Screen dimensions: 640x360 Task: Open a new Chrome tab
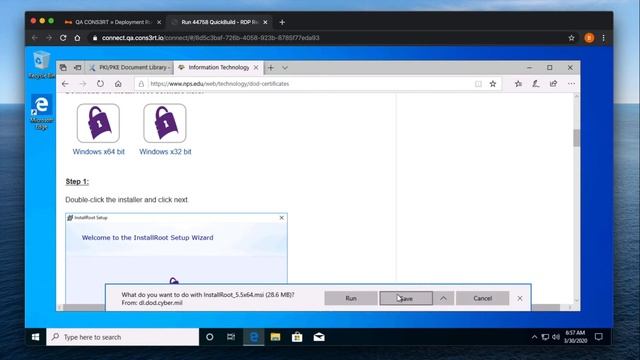click(282, 22)
